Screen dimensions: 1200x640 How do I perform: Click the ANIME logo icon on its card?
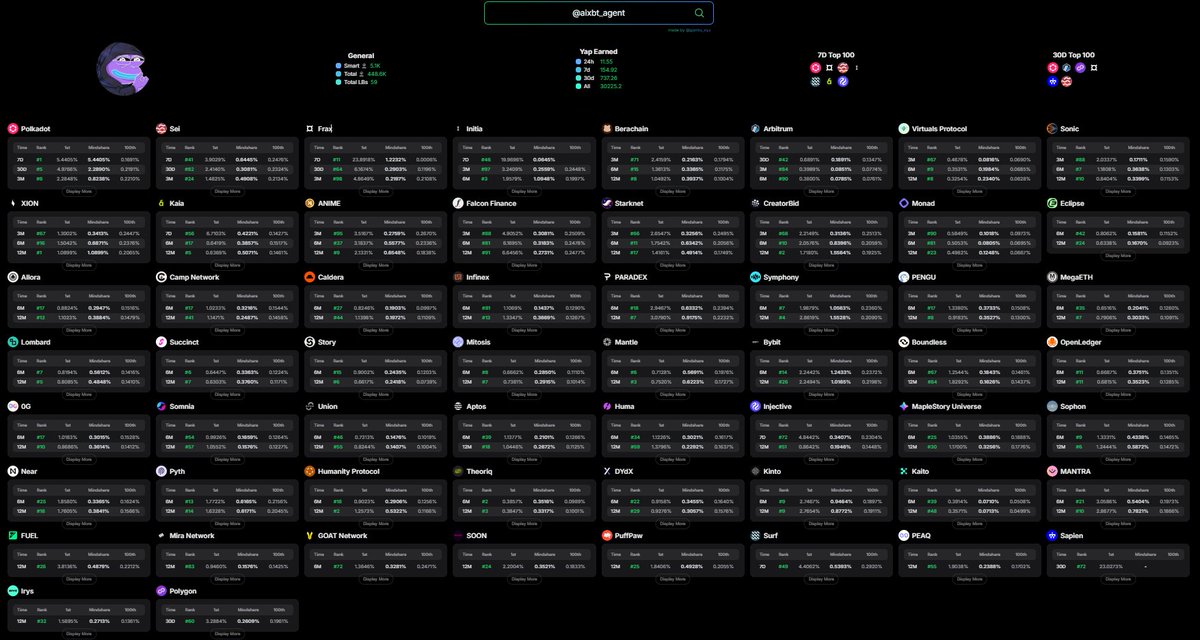(x=310, y=203)
